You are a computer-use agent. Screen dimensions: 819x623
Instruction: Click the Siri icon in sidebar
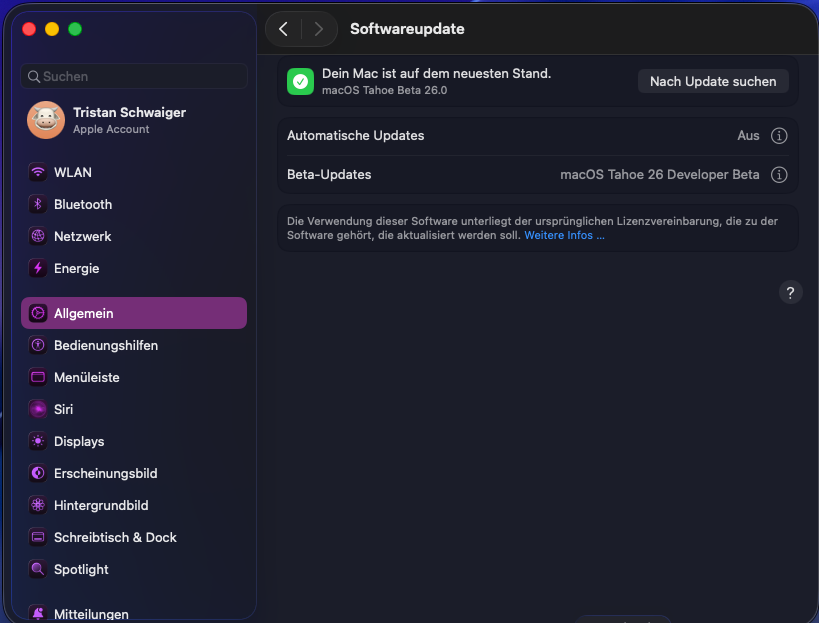(38, 409)
